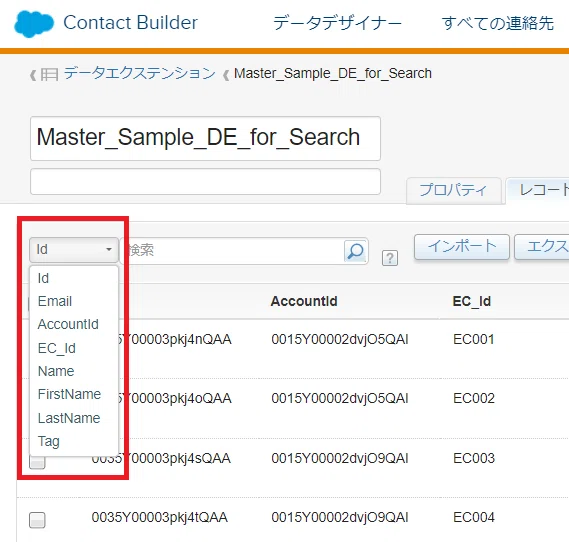Click AccountId value in the EC003 row
Viewport: 569px width, 542px height.
coord(340,458)
